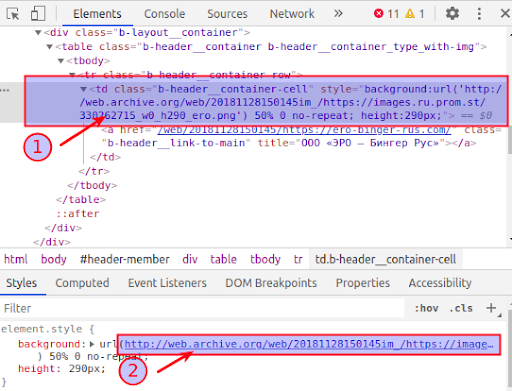The height and width of the screenshot is (391, 512).
Task: Select the closing </tr> line
Action: pos(94,171)
